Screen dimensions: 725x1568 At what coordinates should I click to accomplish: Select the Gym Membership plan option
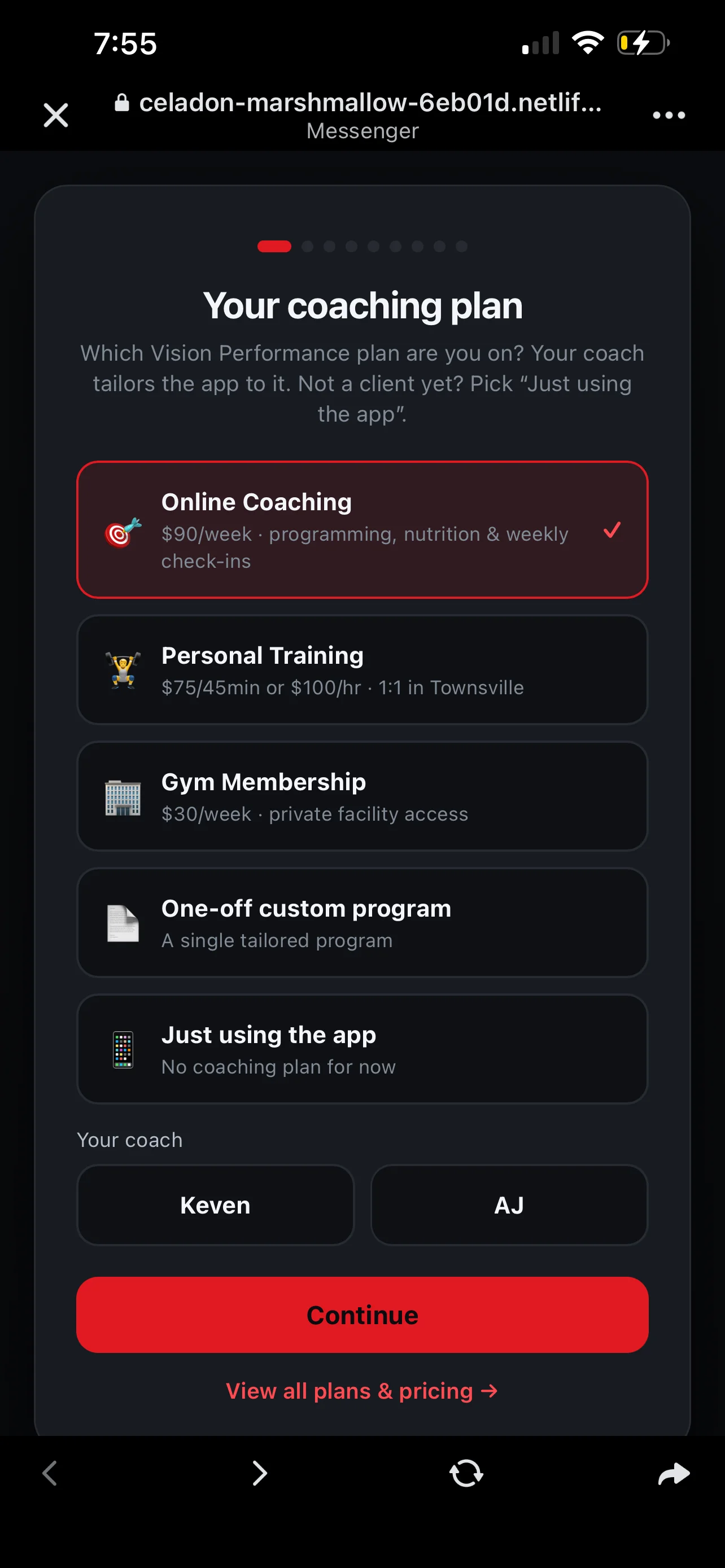click(x=362, y=796)
